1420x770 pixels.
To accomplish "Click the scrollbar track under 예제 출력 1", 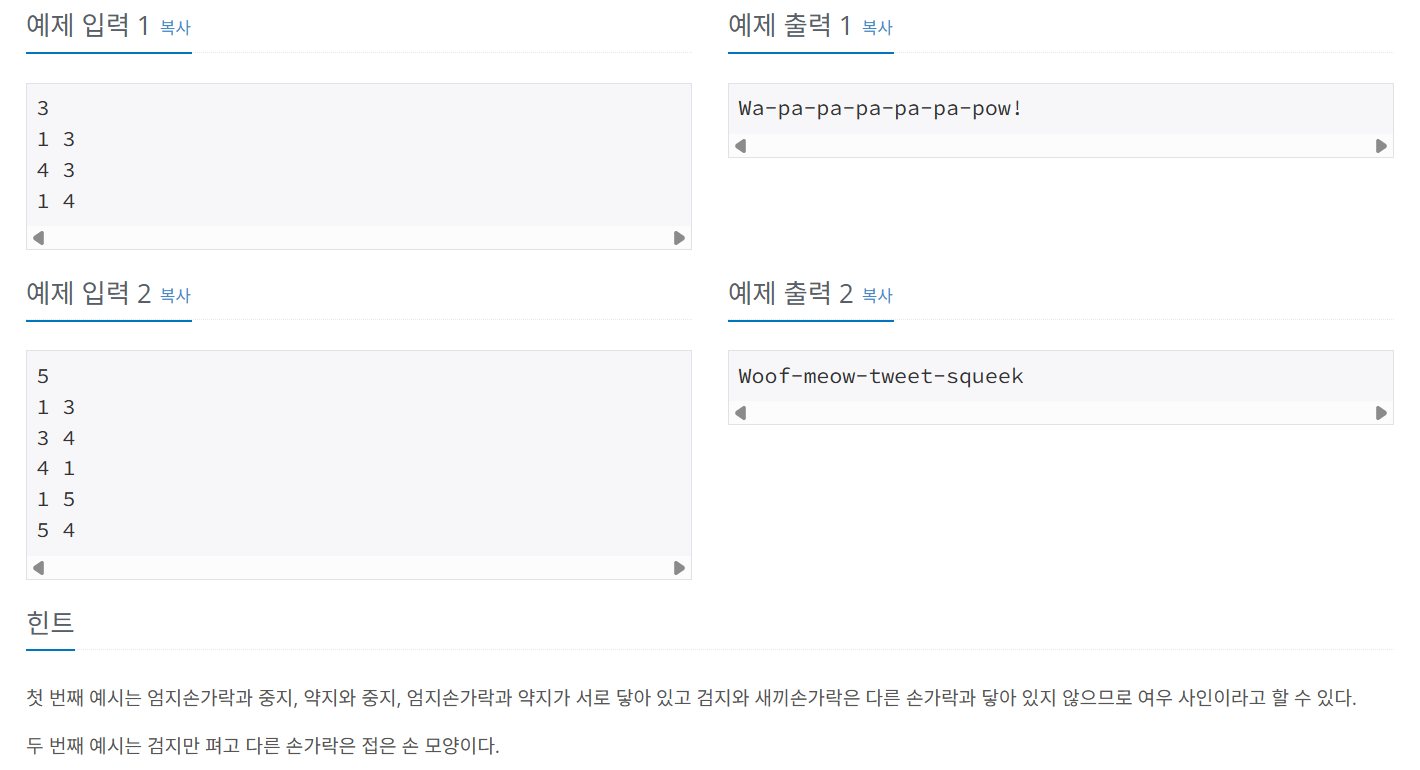I will (x=1060, y=146).
